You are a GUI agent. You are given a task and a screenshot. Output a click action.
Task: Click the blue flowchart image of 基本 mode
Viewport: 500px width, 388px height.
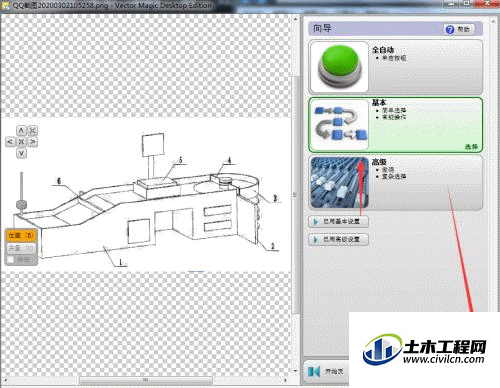(339, 125)
